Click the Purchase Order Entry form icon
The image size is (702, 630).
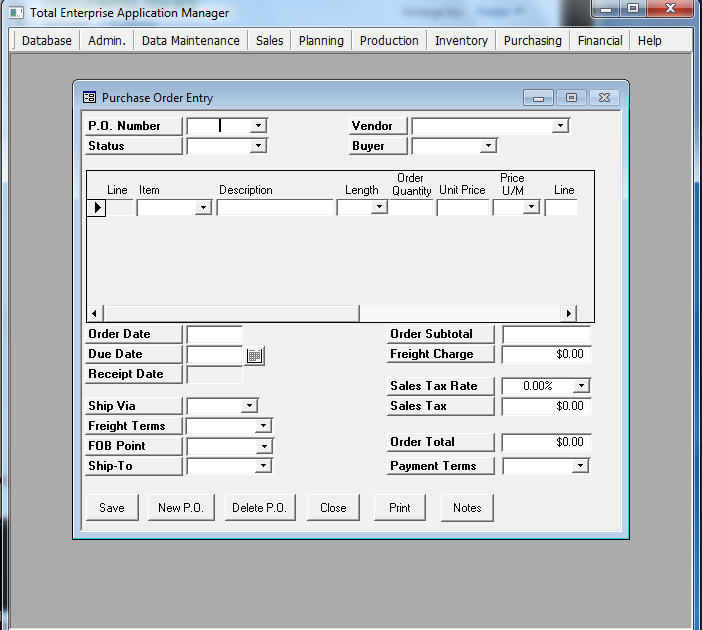point(89,97)
